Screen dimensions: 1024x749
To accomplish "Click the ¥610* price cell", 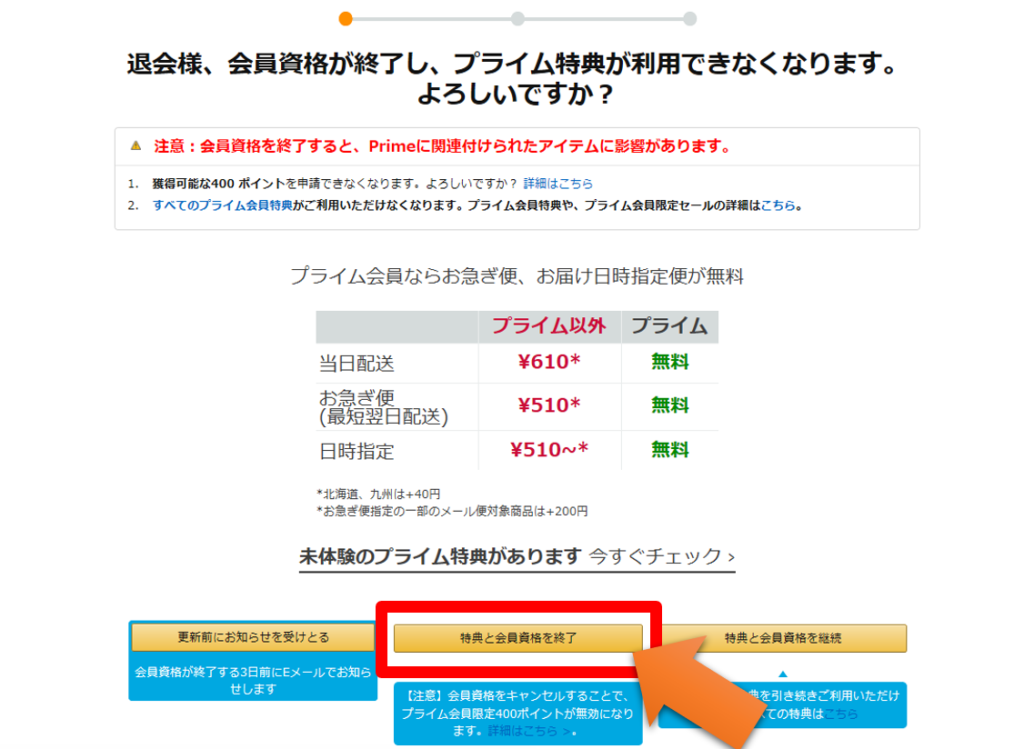I will 549,362.
